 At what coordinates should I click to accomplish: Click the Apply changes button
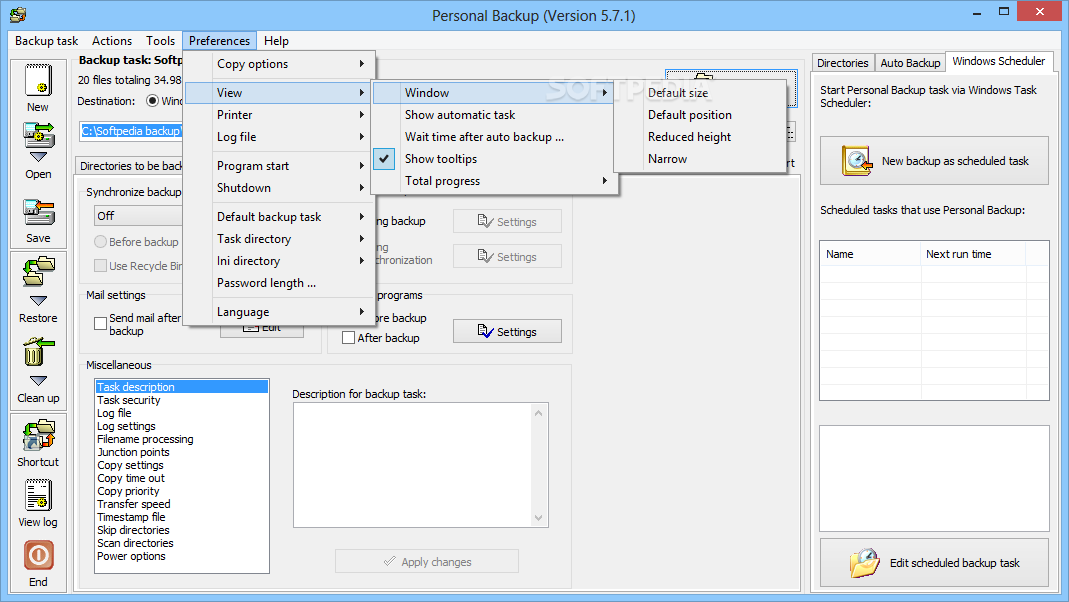click(427, 562)
